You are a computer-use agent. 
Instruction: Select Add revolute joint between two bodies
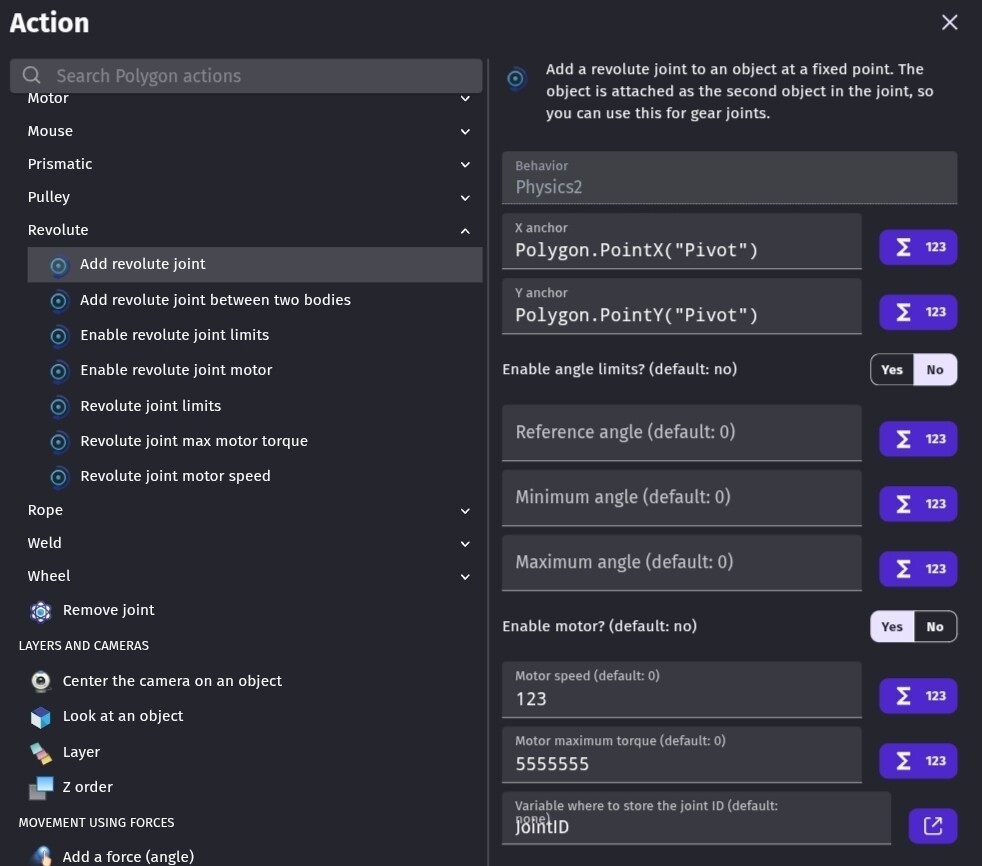(x=215, y=300)
